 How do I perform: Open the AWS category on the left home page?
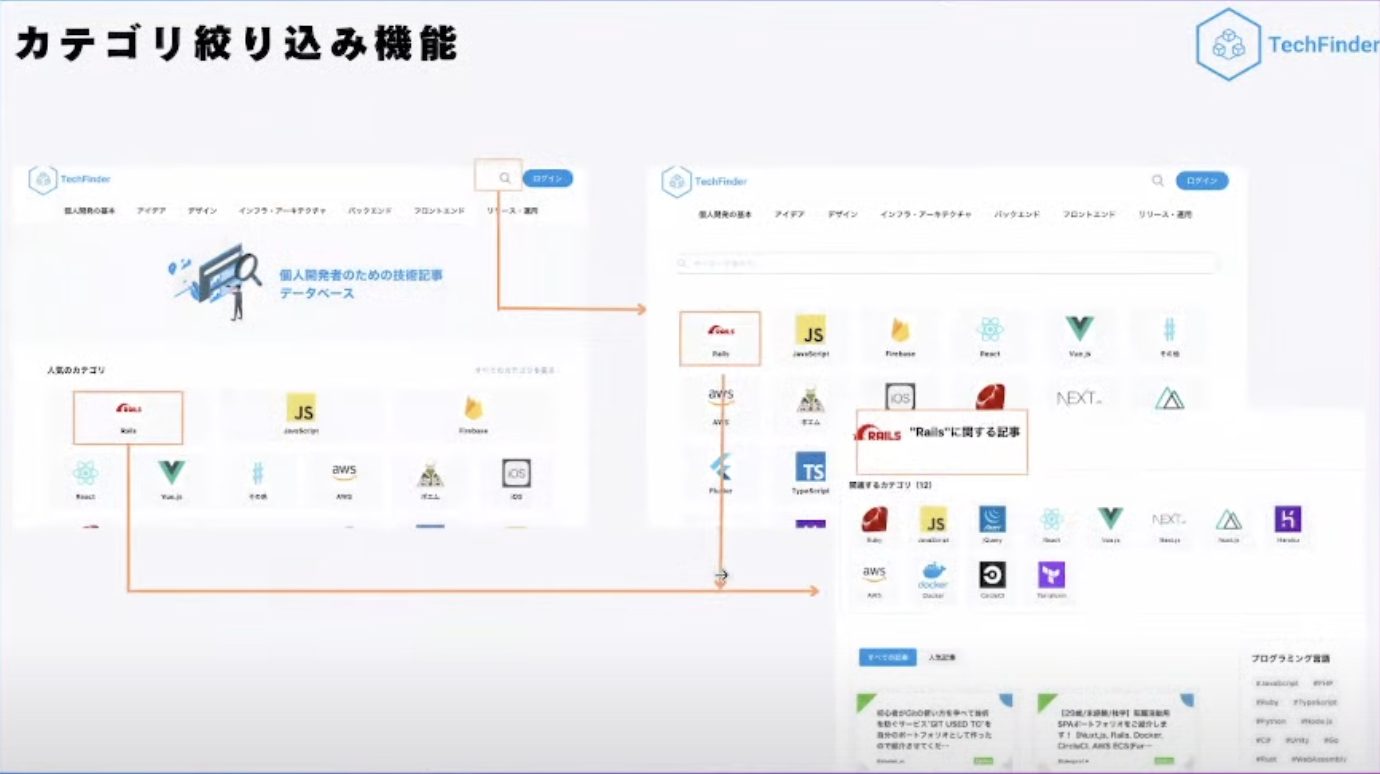[344, 480]
